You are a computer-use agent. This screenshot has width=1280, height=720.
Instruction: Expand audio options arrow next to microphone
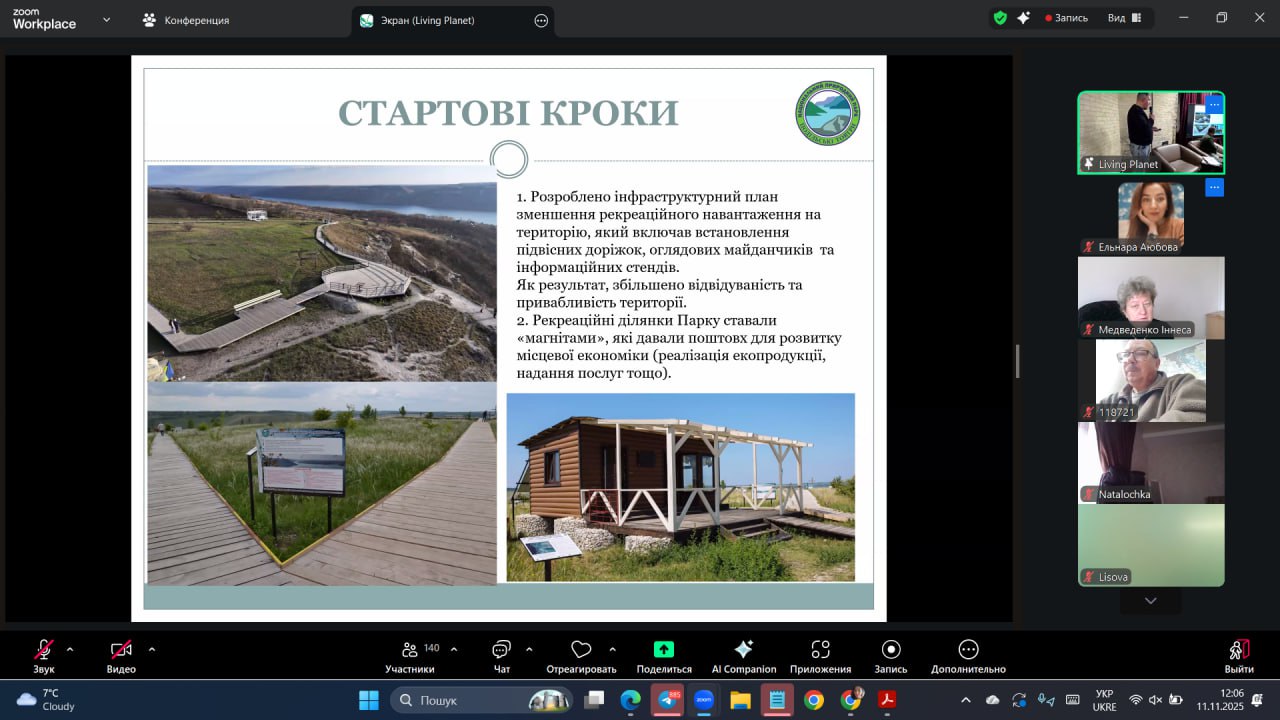point(70,649)
